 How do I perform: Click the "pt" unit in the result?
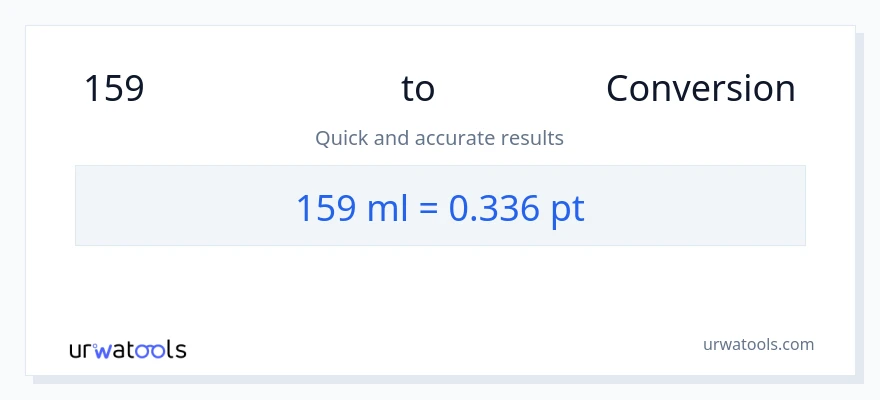pyautogui.click(x=565, y=208)
